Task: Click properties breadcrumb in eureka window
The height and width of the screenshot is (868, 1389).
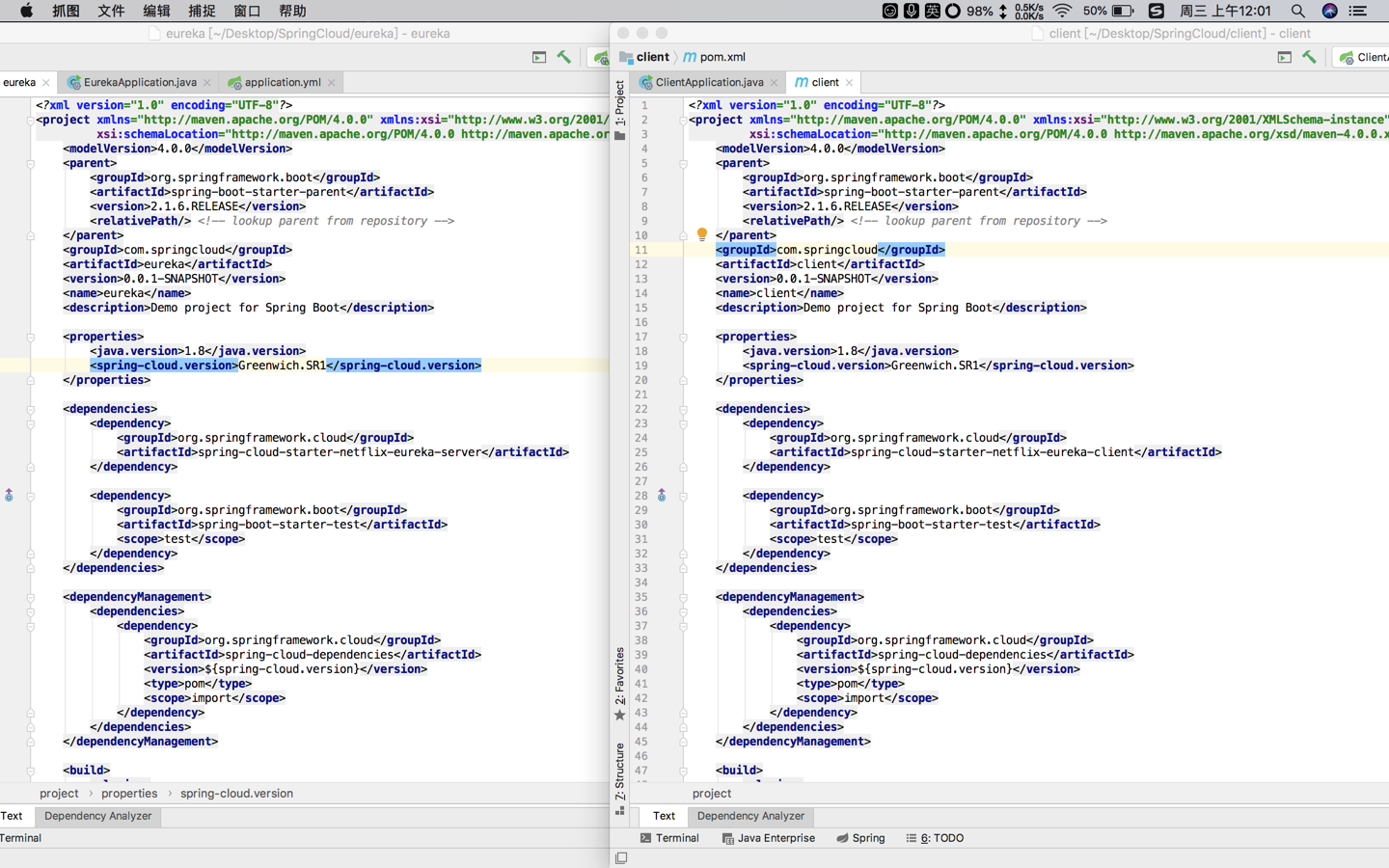Action: pyautogui.click(x=129, y=794)
